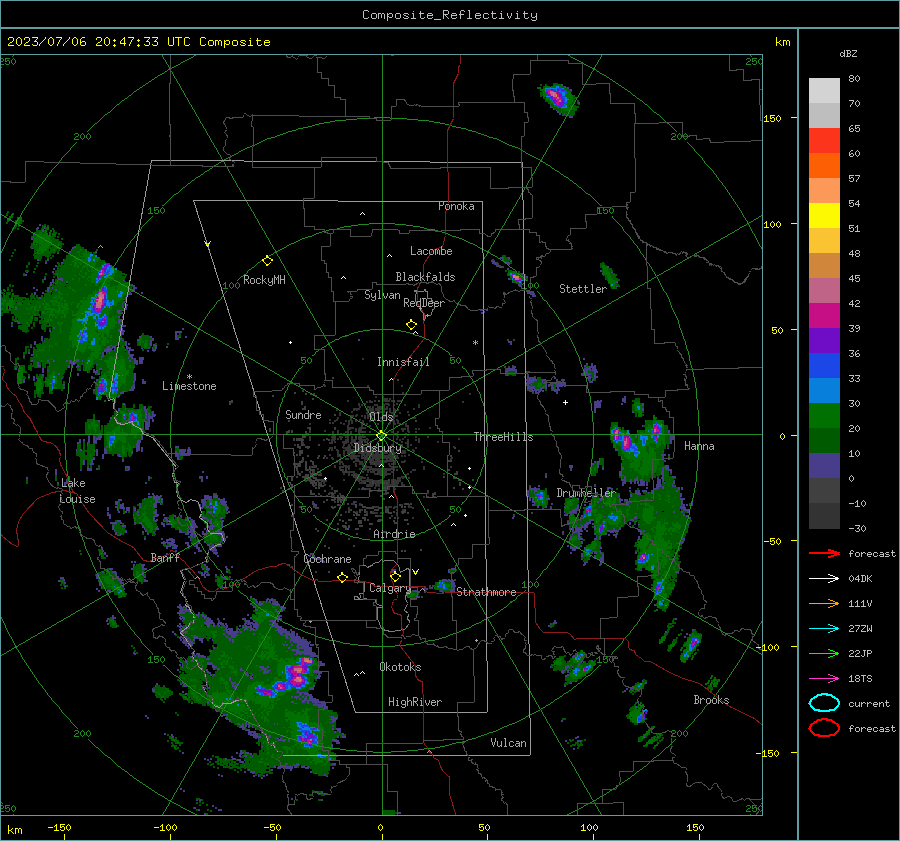Click the magenta 18TS arrow legend icon
Image resolution: width=900 pixels, height=841 pixels.
824,679
